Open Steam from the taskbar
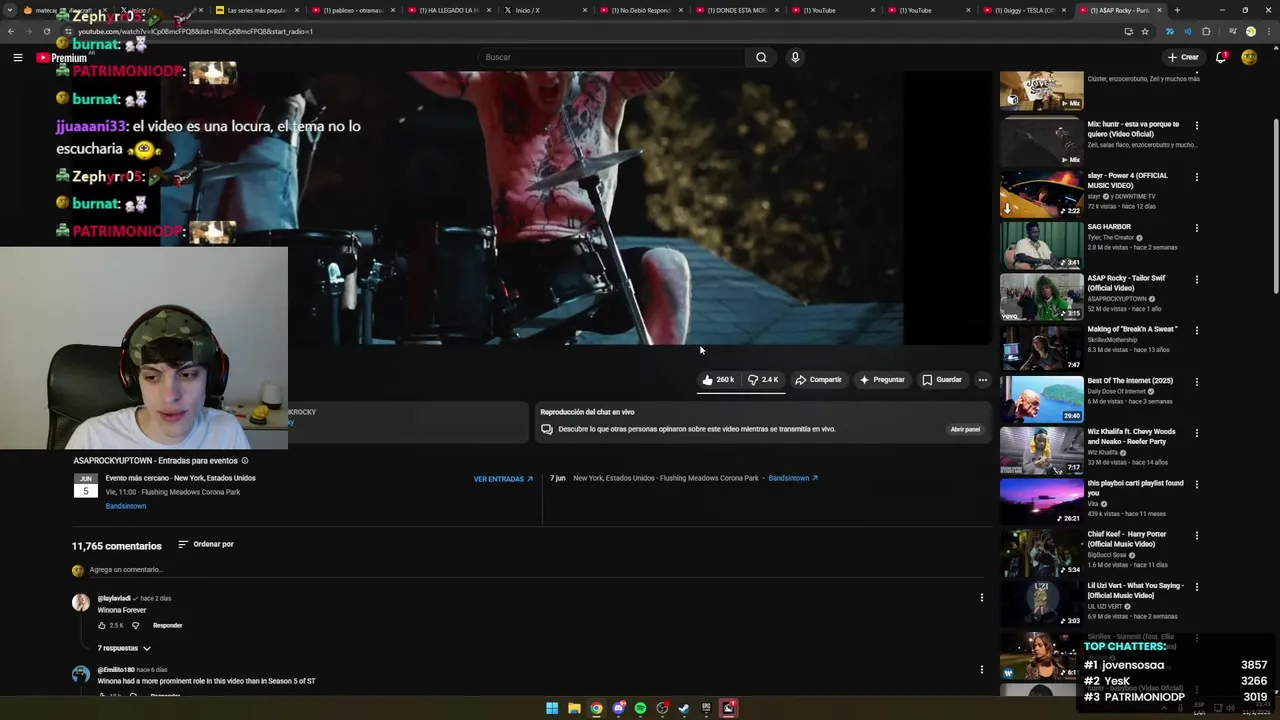The height and width of the screenshot is (720, 1280). pos(684,708)
